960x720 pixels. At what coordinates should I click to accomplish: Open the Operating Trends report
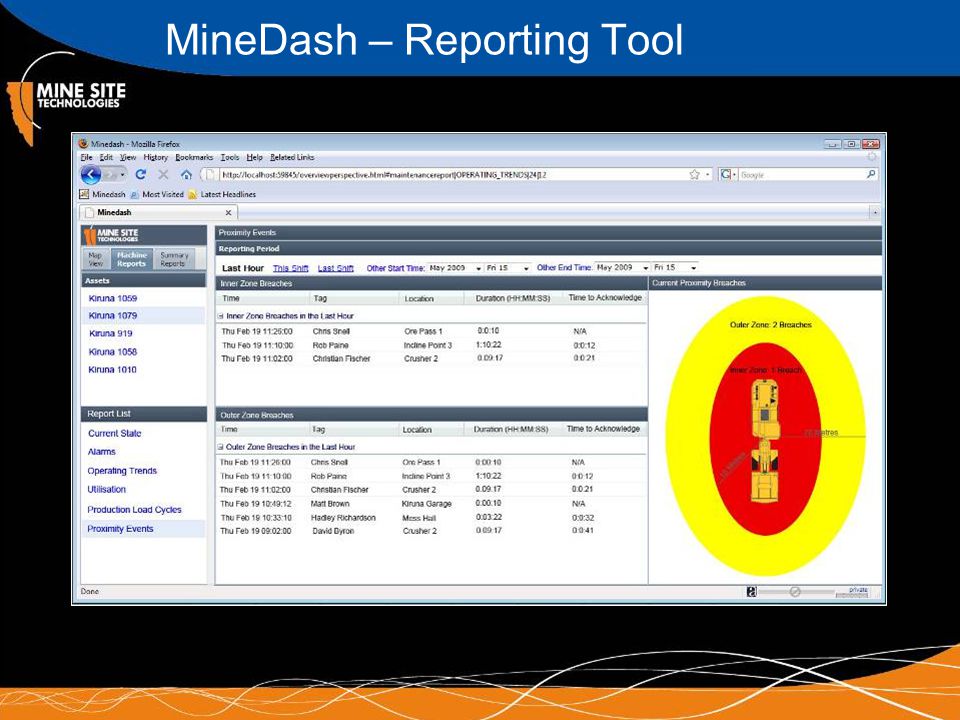(x=122, y=470)
